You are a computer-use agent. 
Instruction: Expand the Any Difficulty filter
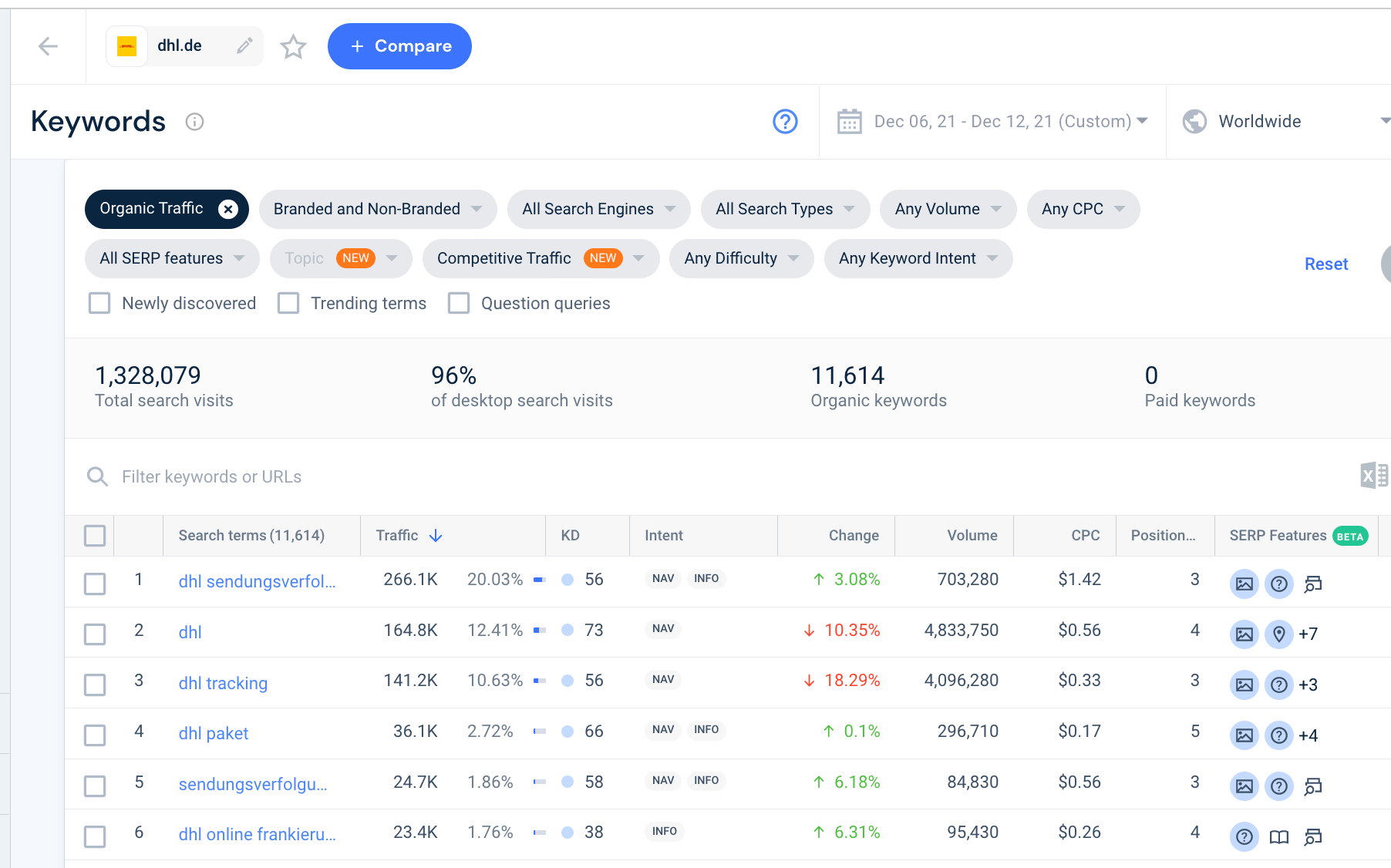click(740, 258)
